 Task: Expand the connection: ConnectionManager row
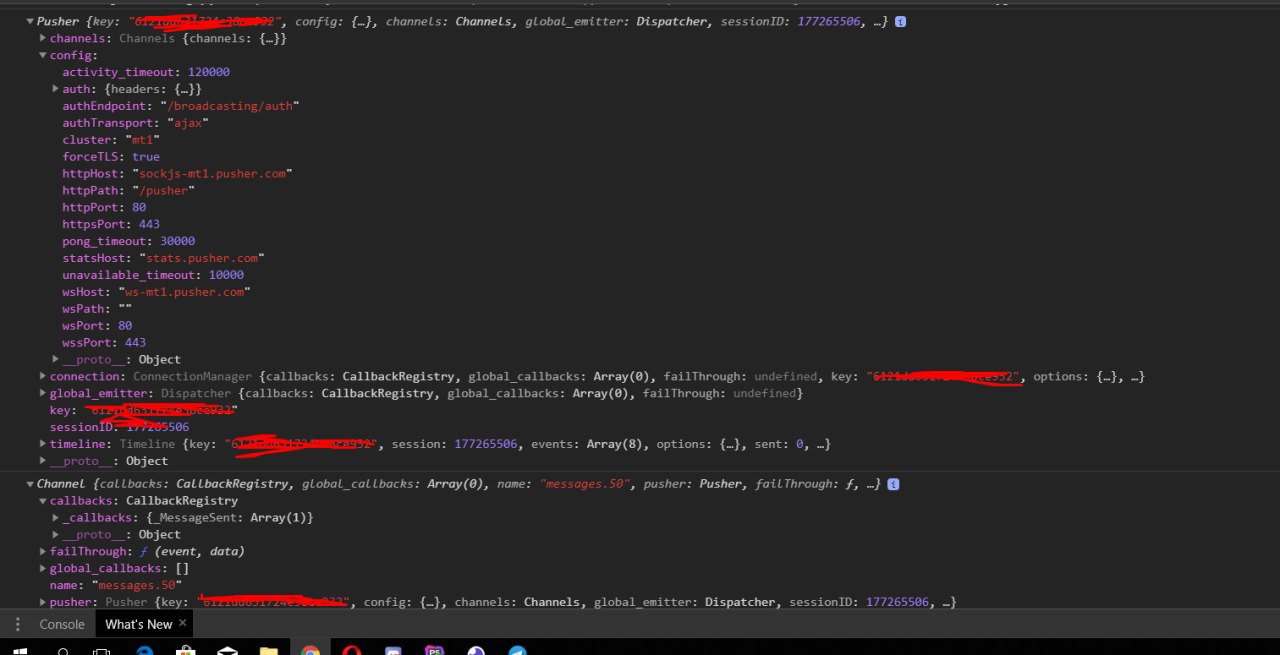(x=42, y=376)
